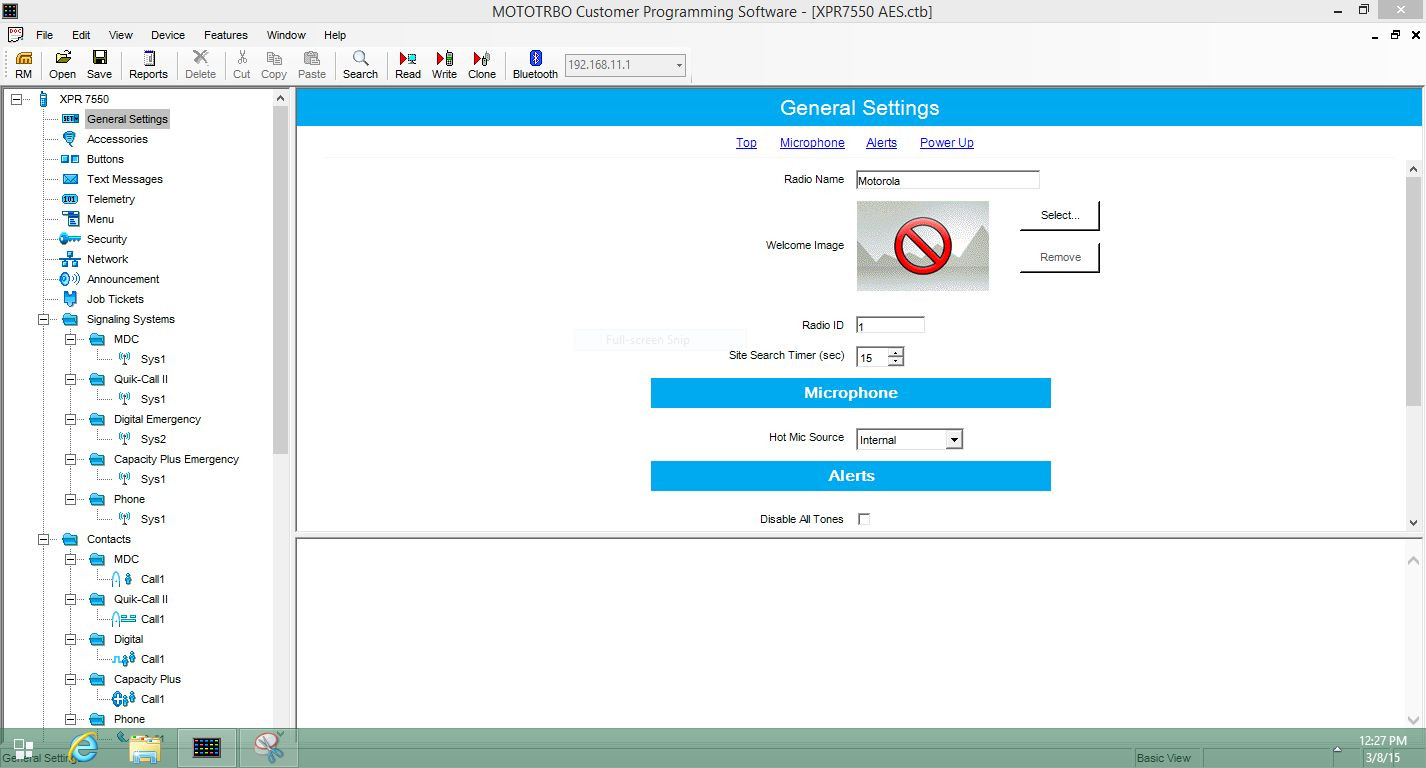Click the CPS taskbar application icon

(x=206, y=748)
